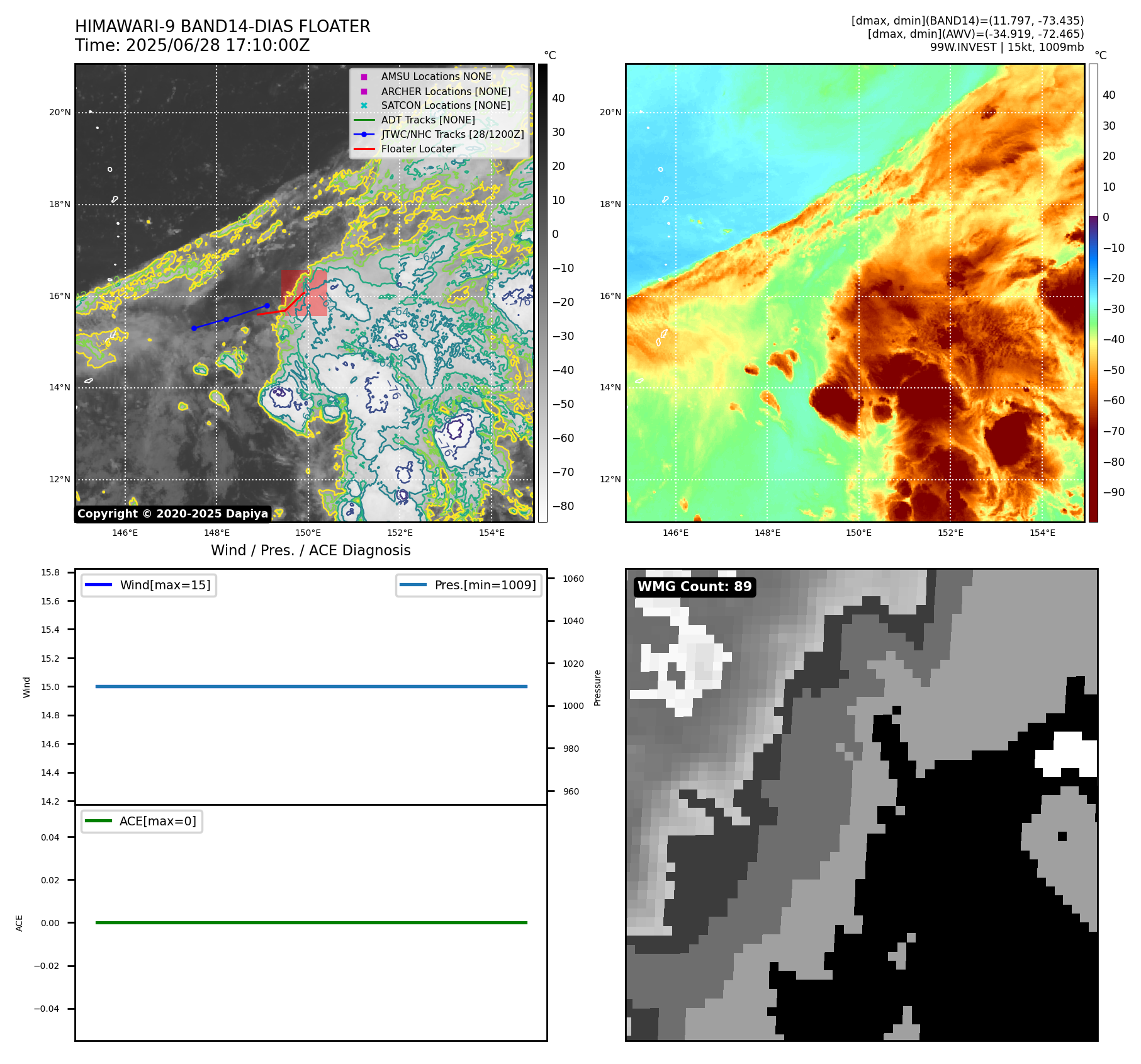
Task: Click the 99W.INVEST | 15kt, 1009mb label
Action: pos(1007,47)
